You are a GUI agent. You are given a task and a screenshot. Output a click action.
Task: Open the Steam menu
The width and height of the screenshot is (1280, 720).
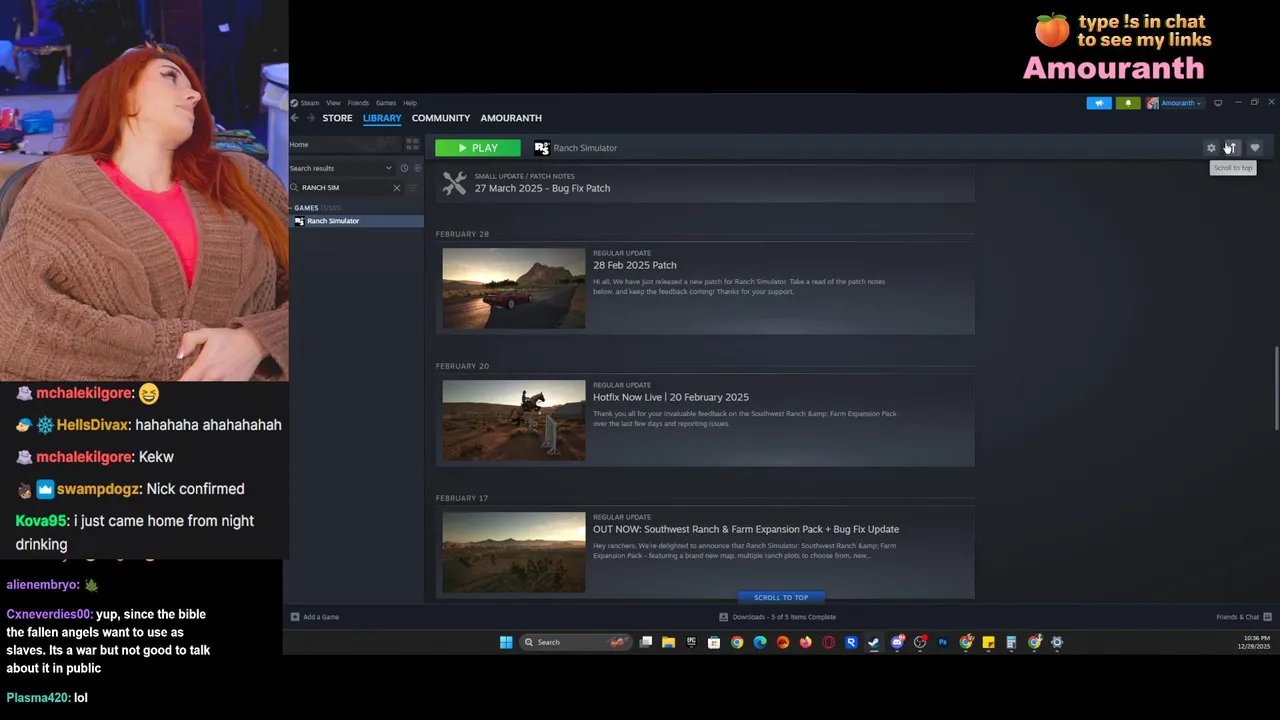pyautogui.click(x=310, y=103)
